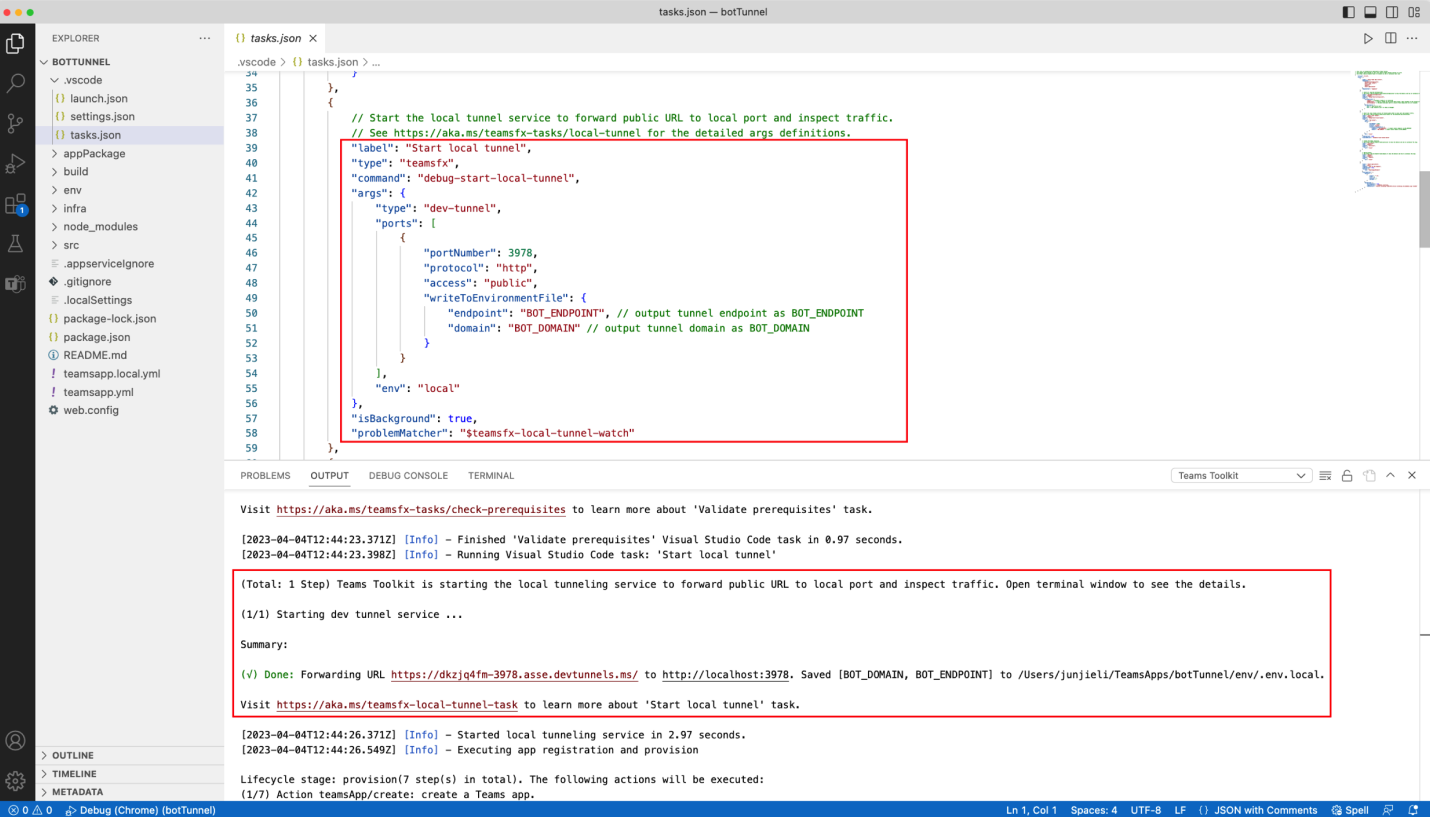
Task: Open the Explorer view in activity bar
Action: (x=15, y=43)
